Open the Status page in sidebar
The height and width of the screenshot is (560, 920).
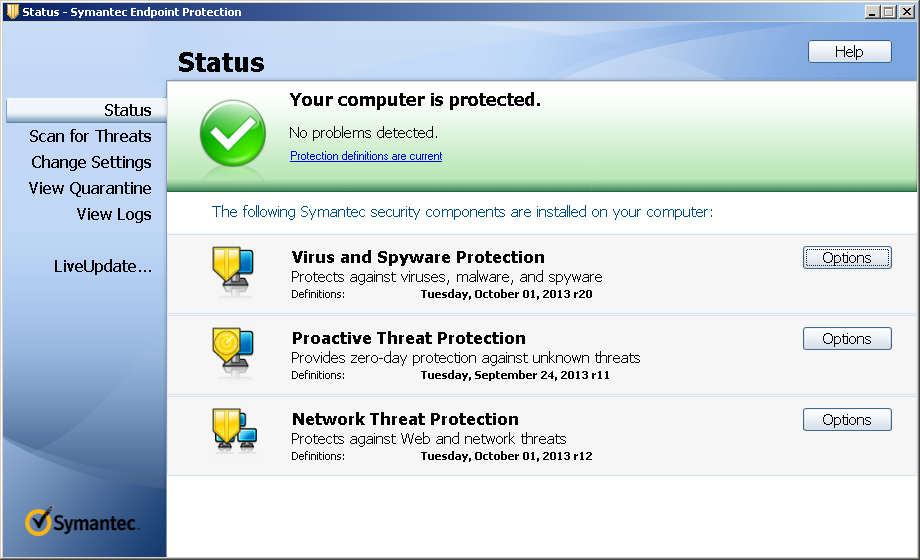point(127,110)
